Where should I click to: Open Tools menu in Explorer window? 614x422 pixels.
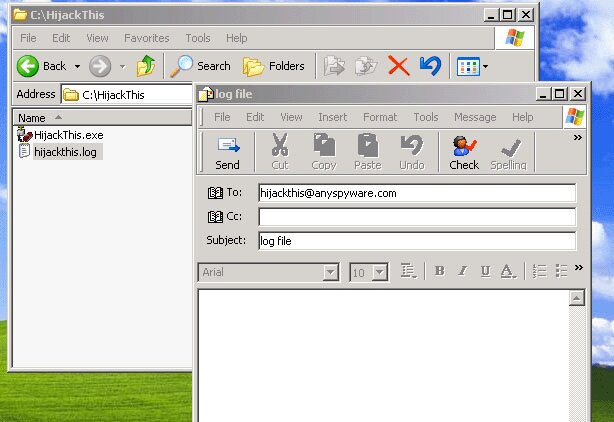(x=198, y=38)
